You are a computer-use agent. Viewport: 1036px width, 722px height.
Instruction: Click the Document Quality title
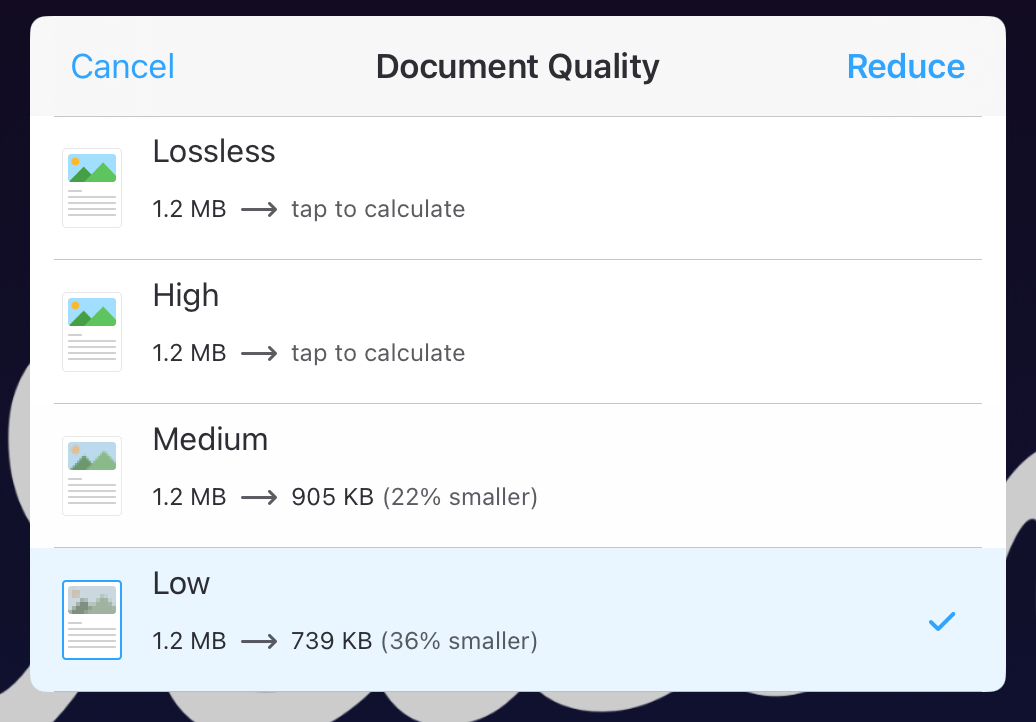coord(518,67)
